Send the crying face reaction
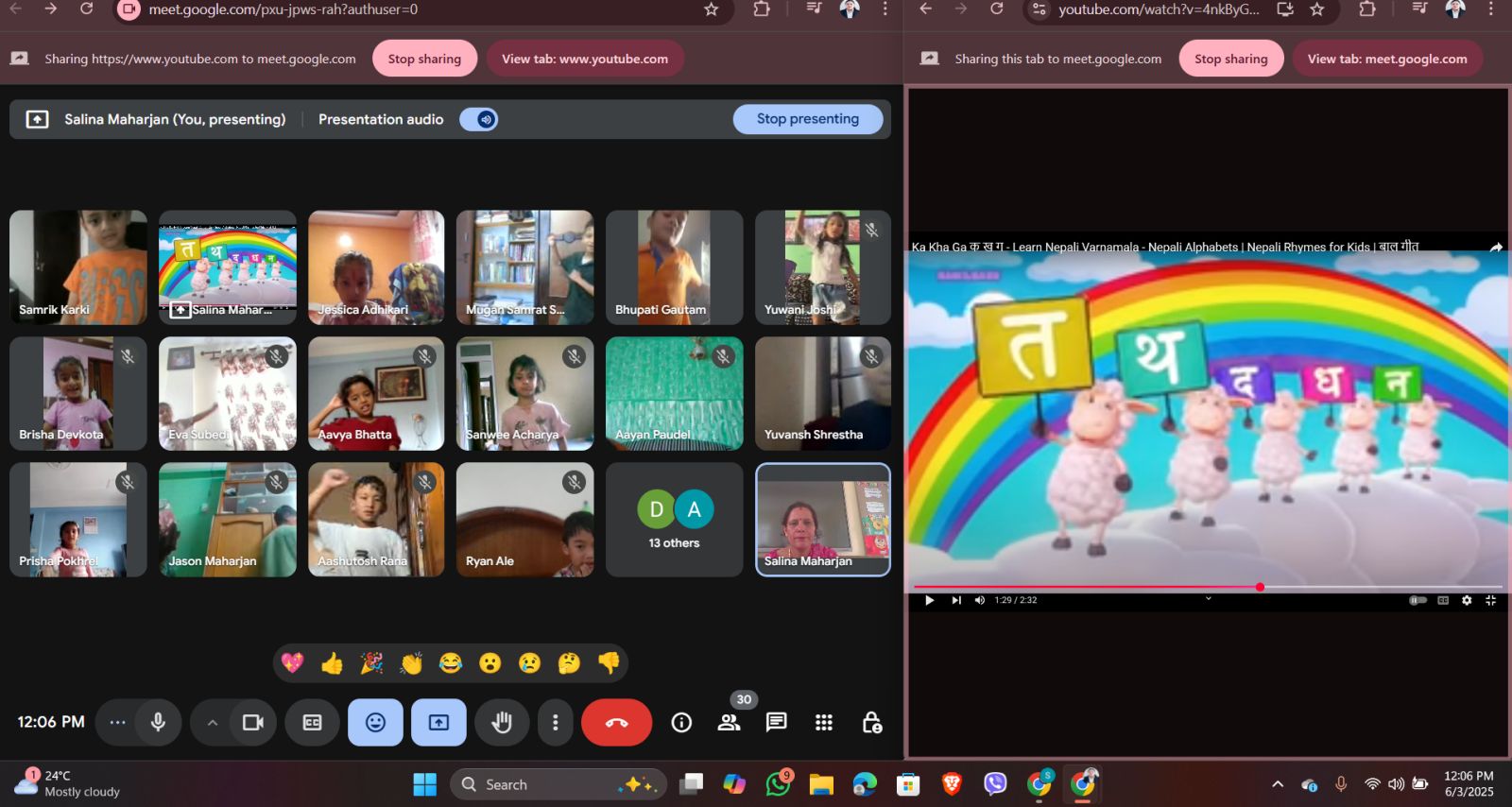Image resolution: width=1512 pixels, height=807 pixels. 529,663
